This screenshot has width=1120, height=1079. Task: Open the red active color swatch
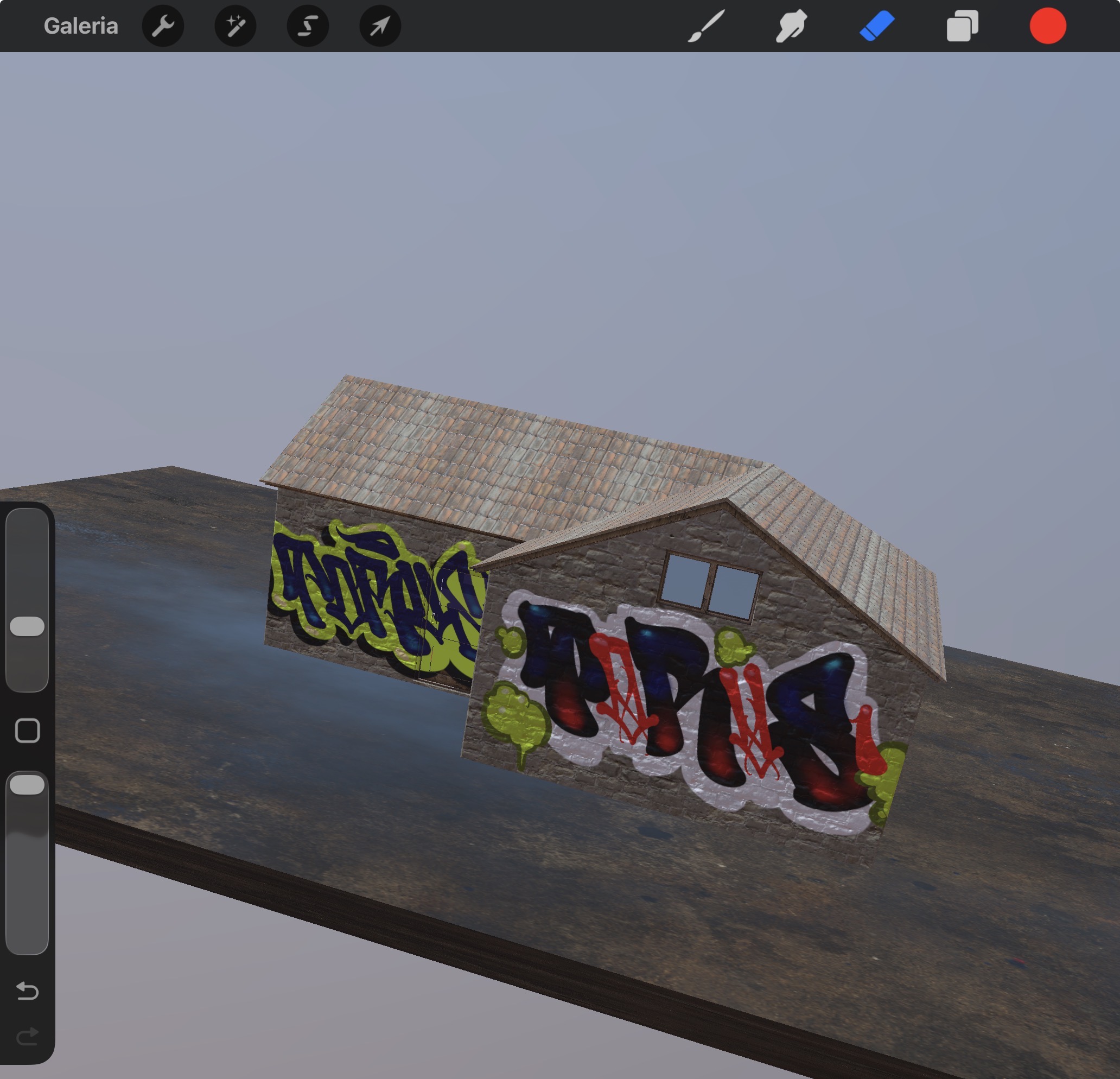click(1047, 26)
